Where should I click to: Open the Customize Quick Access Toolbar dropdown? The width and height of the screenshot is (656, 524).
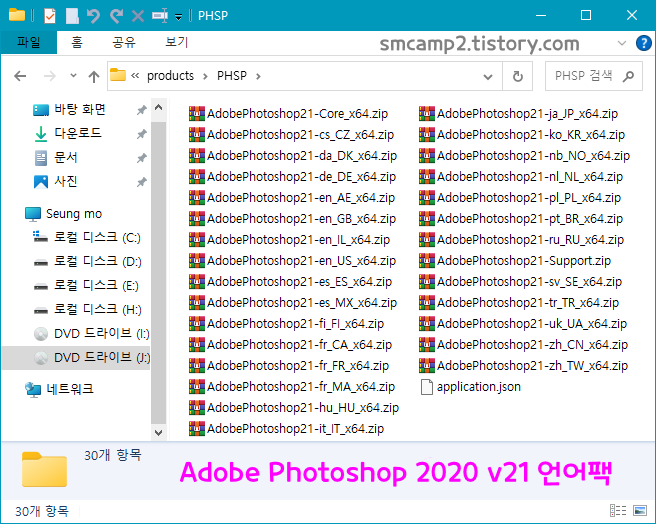179,17
